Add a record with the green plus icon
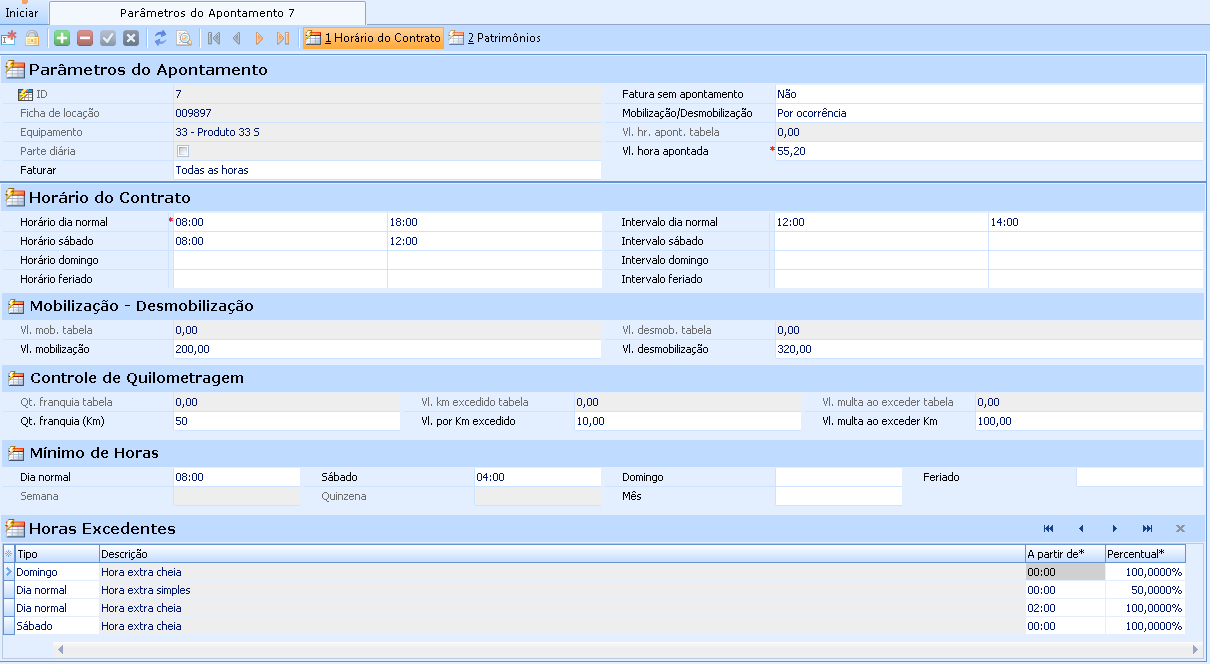Screen dimensions: 1210x664 (x=62, y=38)
